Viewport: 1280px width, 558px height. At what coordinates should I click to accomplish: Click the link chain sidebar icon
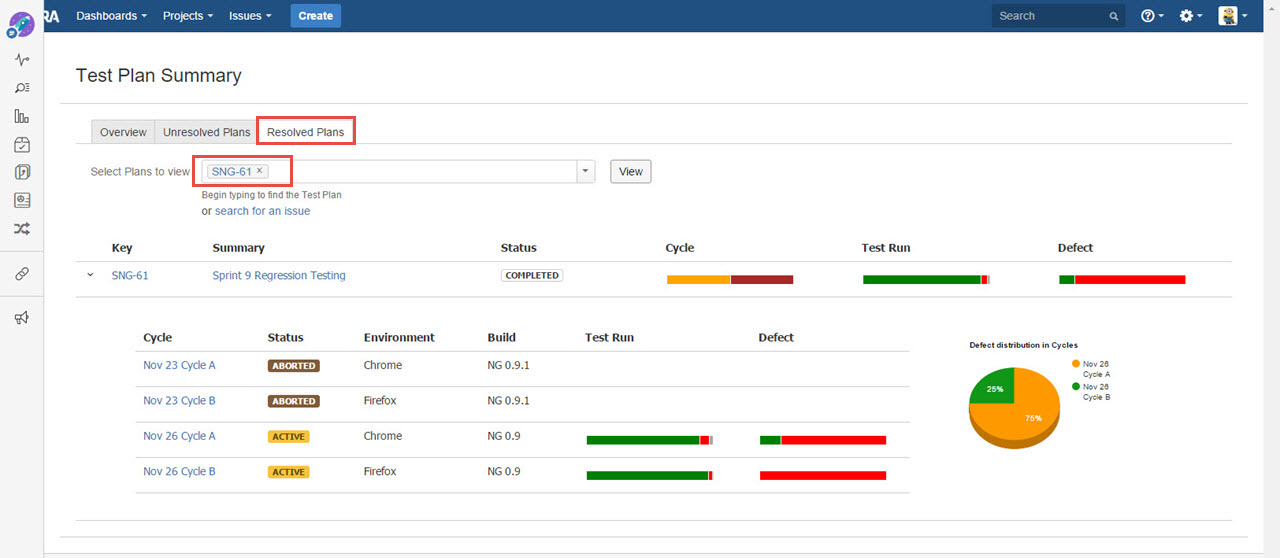point(22,273)
